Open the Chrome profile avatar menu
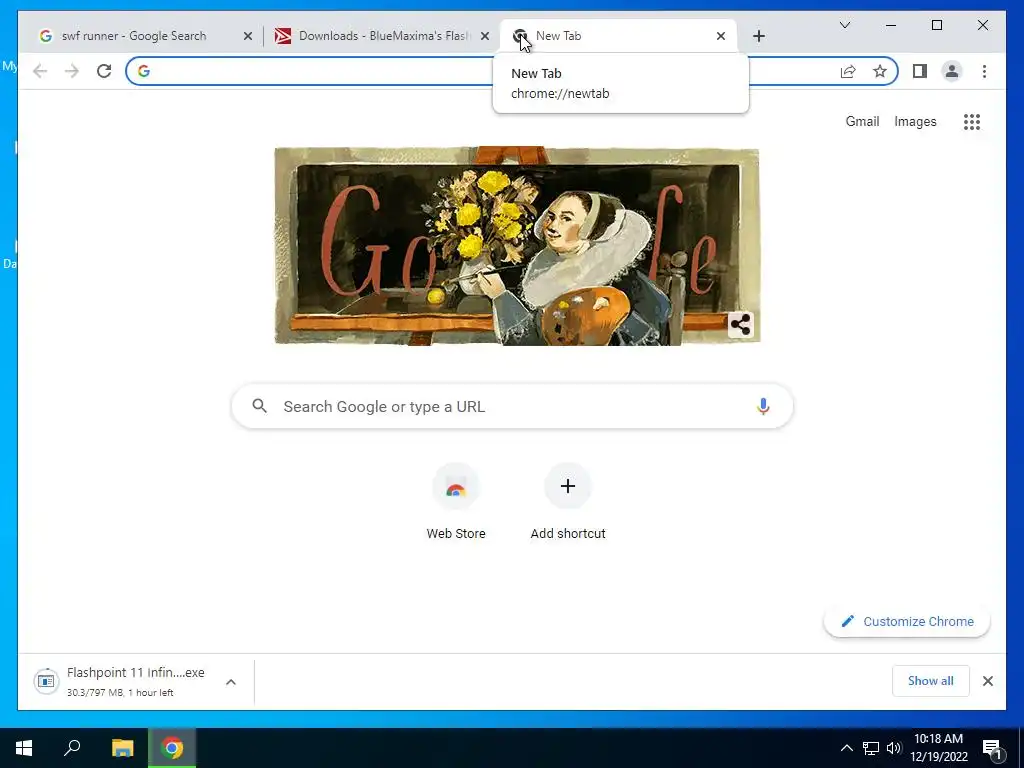 952,71
